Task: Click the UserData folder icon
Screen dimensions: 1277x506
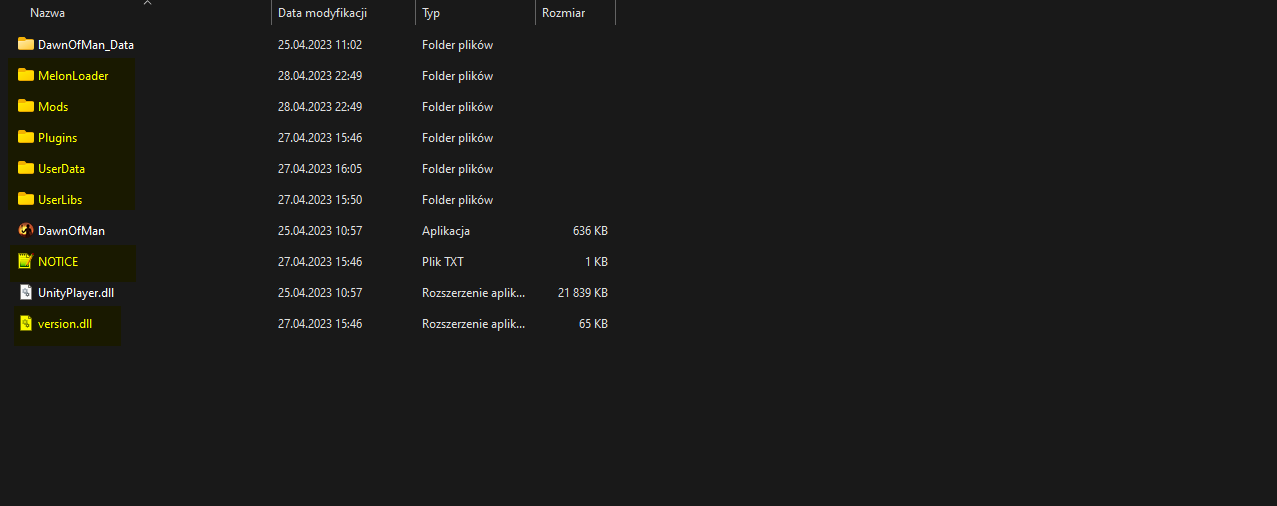Action: point(26,168)
